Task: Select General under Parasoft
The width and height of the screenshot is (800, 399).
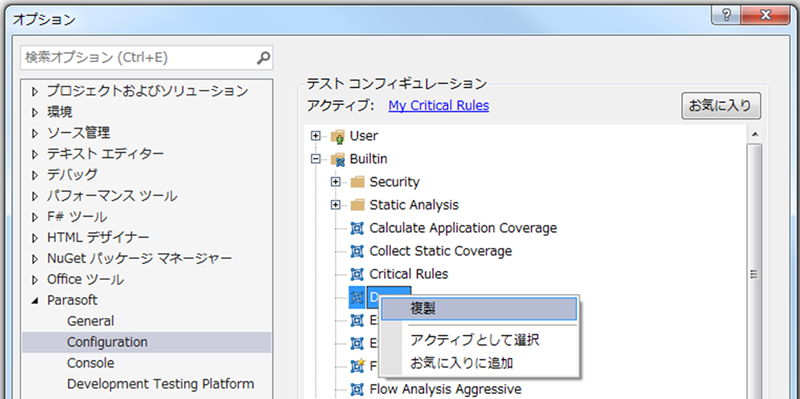Action: [x=91, y=321]
